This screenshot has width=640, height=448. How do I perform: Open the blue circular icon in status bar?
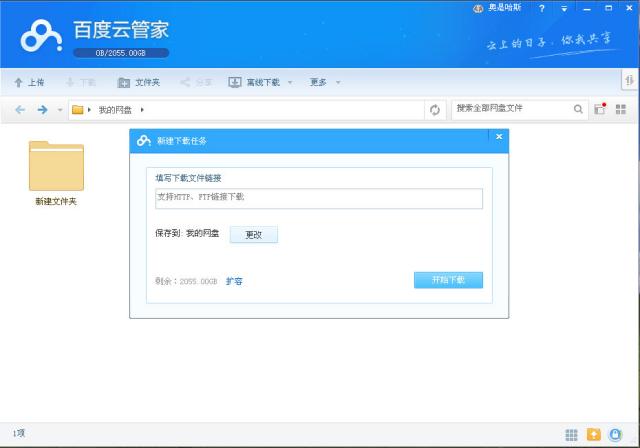[x=616, y=435]
